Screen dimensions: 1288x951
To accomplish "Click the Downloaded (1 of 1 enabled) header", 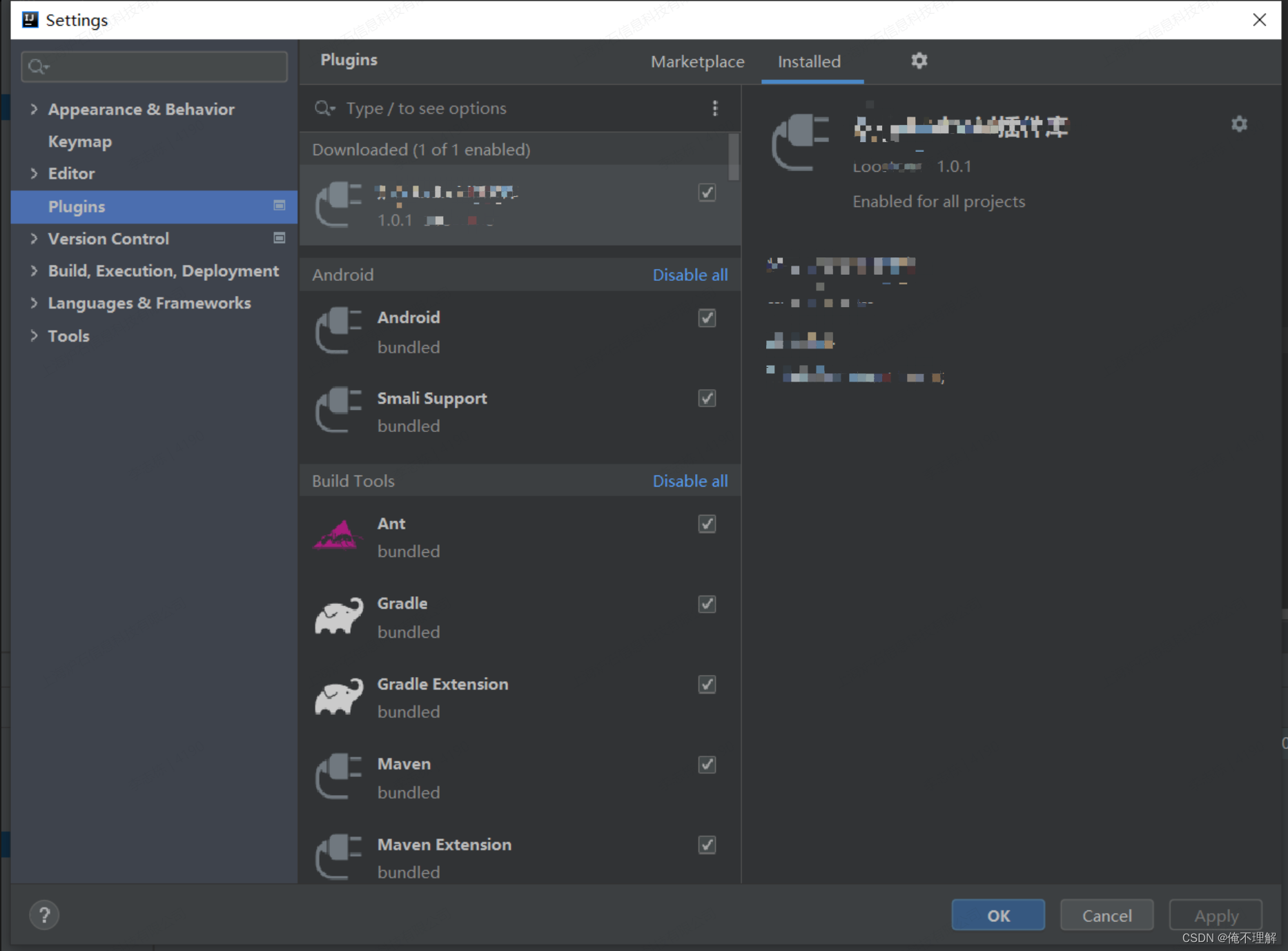I will pyautogui.click(x=421, y=150).
